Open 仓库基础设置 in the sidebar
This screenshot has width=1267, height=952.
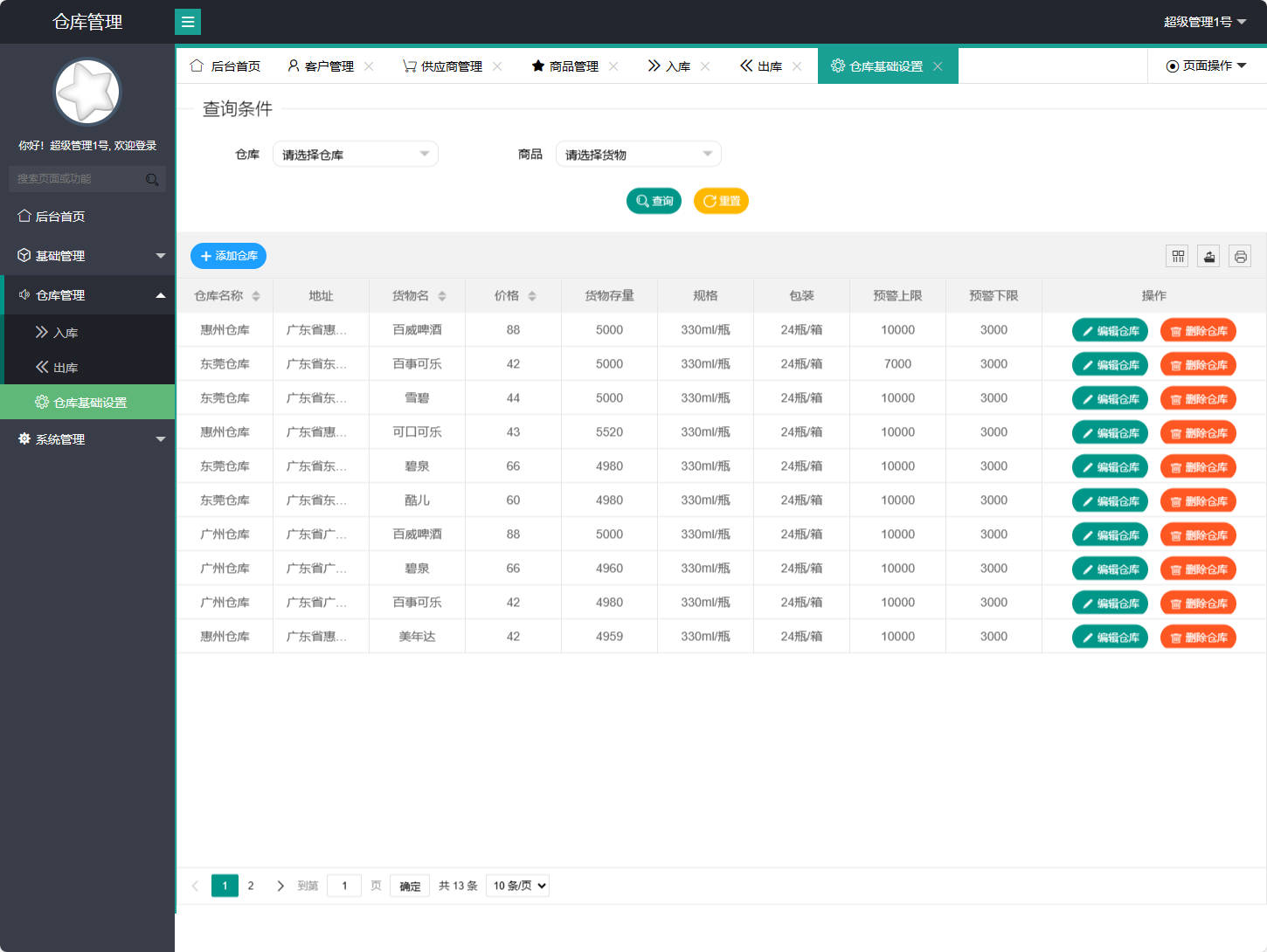point(90,402)
